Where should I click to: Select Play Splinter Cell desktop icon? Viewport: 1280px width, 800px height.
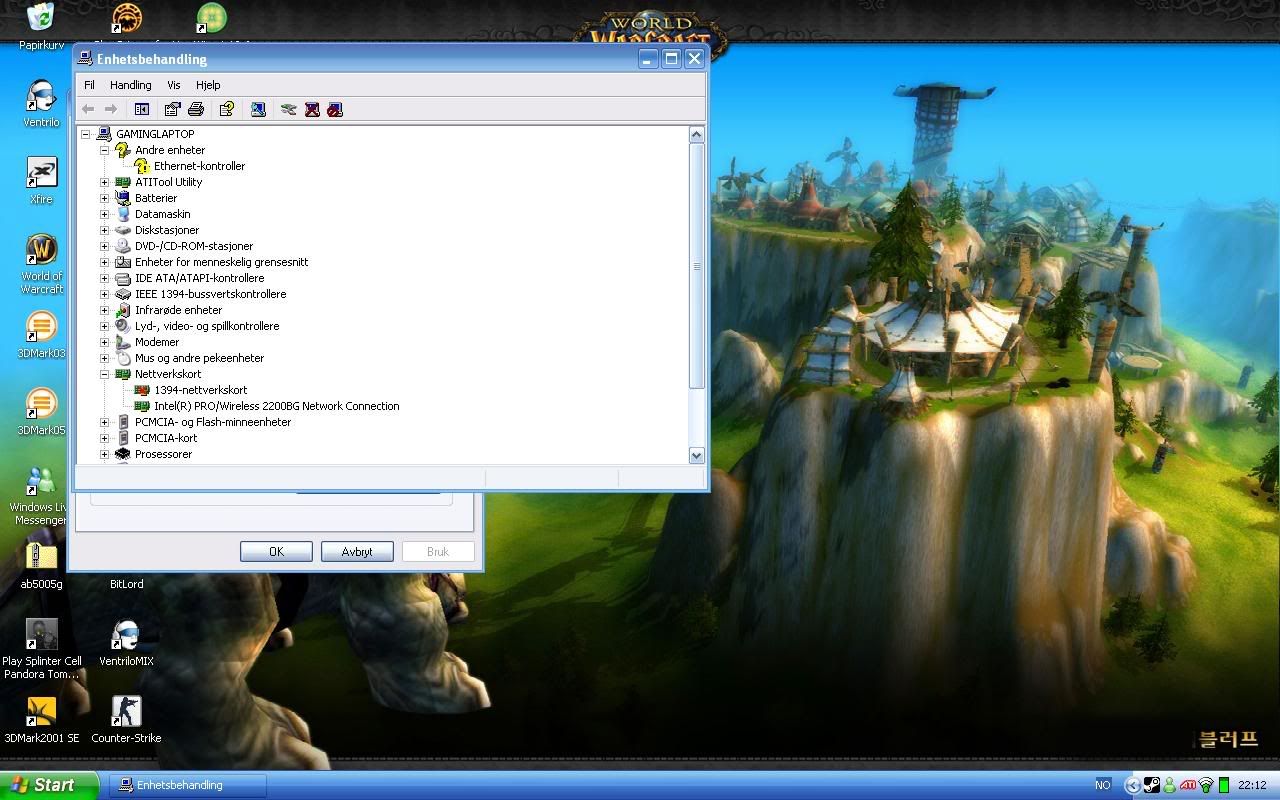point(41,649)
